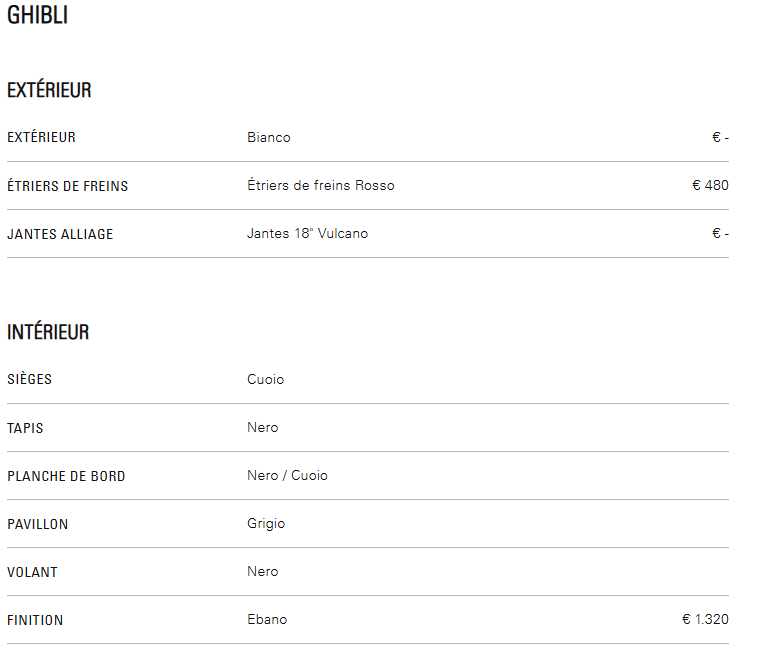Click the GHIBLI heading
Screen dimensions: 763x667
(x=37, y=15)
